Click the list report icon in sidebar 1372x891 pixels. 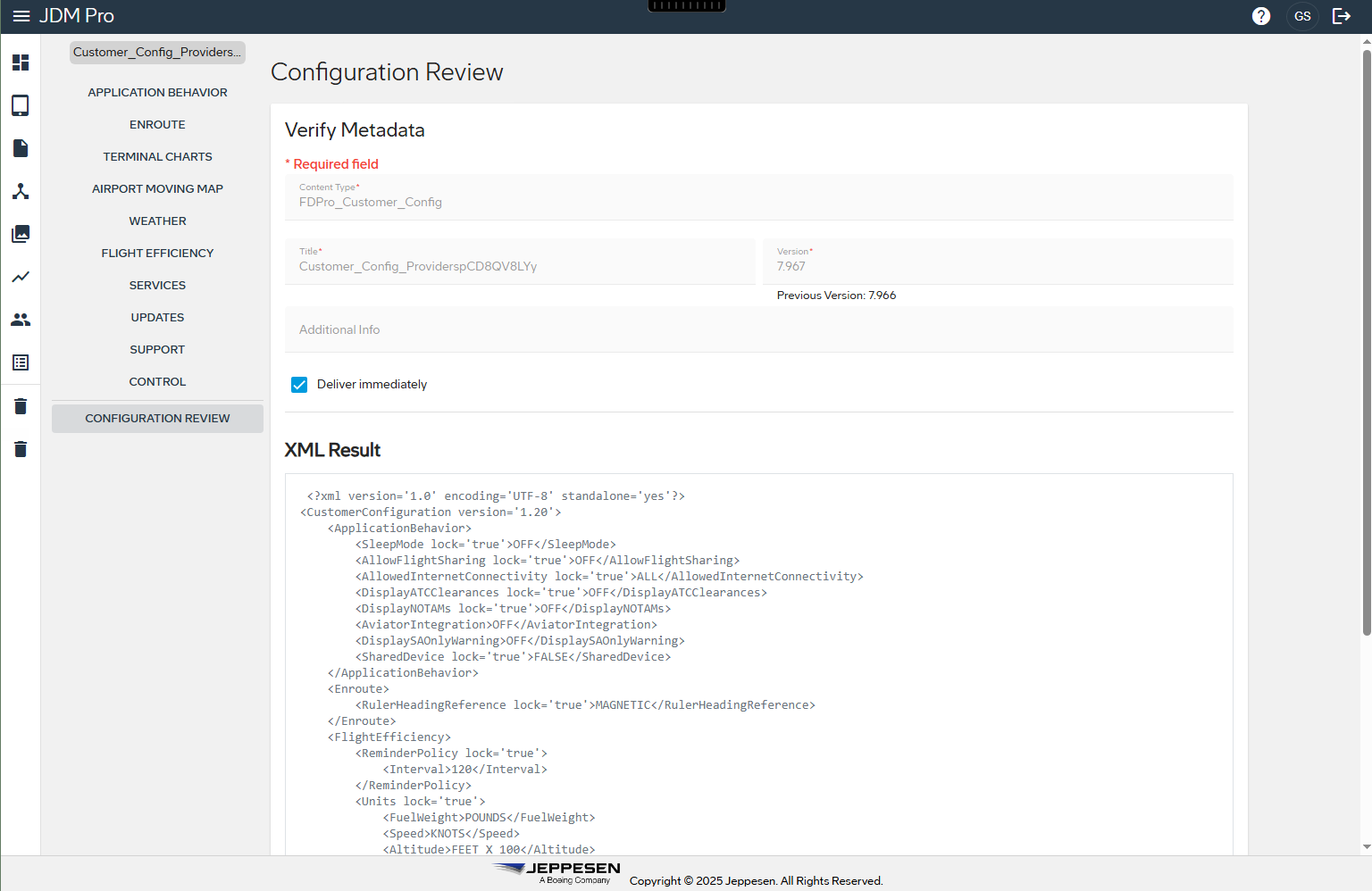(x=21, y=362)
